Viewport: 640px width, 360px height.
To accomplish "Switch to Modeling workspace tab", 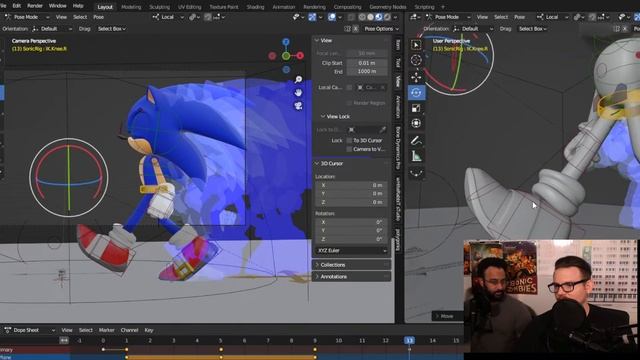I will pos(131,7).
